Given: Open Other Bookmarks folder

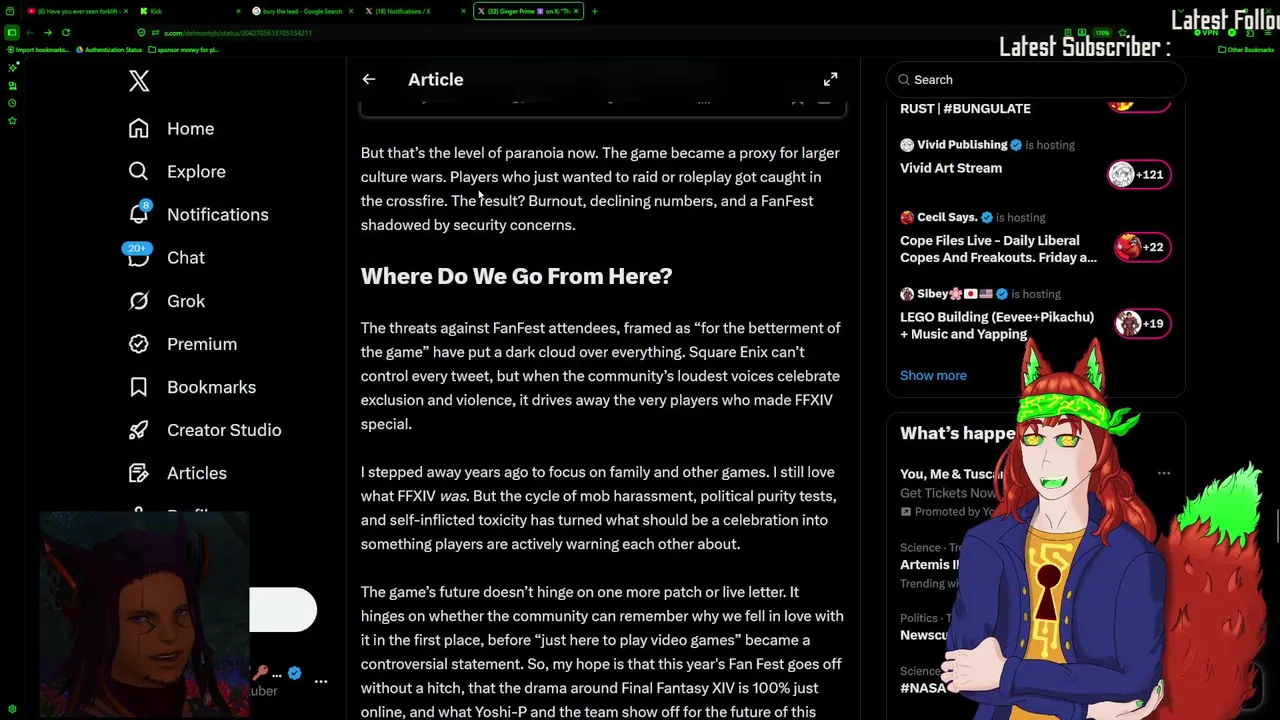Looking at the screenshot, I should (1246, 49).
